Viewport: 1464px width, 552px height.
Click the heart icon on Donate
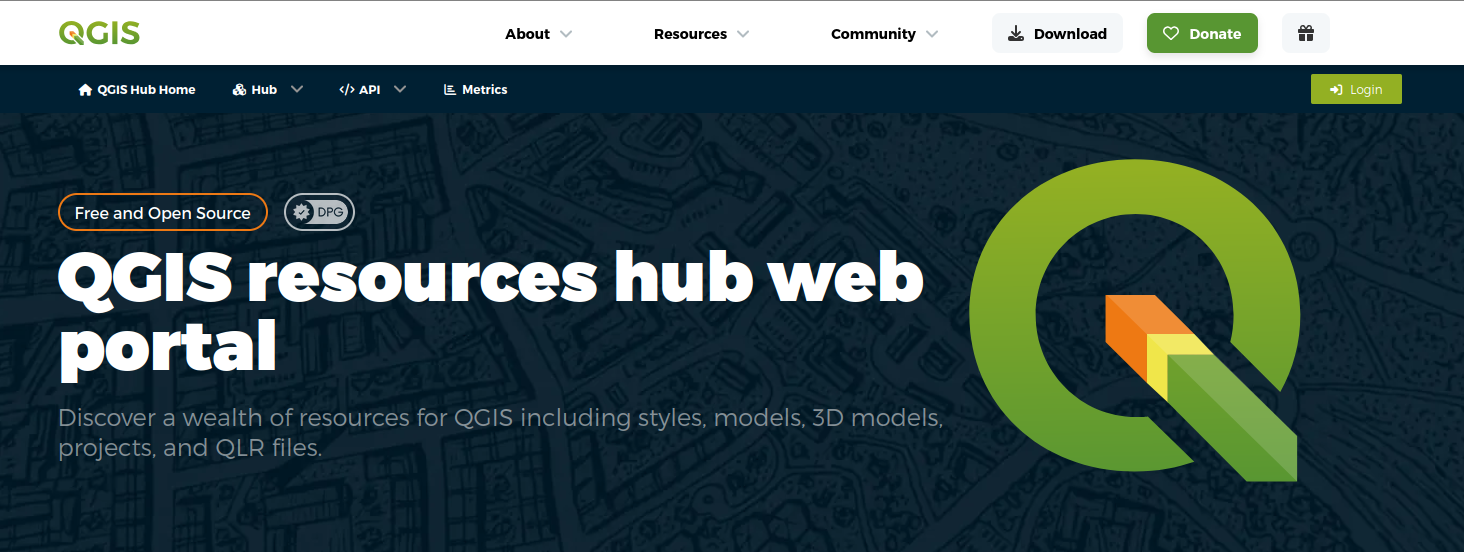coord(1171,34)
